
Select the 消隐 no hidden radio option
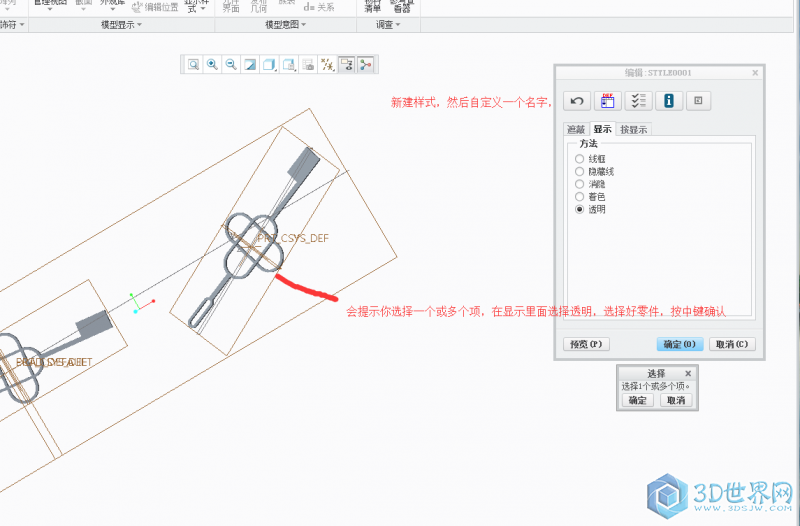click(x=580, y=184)
